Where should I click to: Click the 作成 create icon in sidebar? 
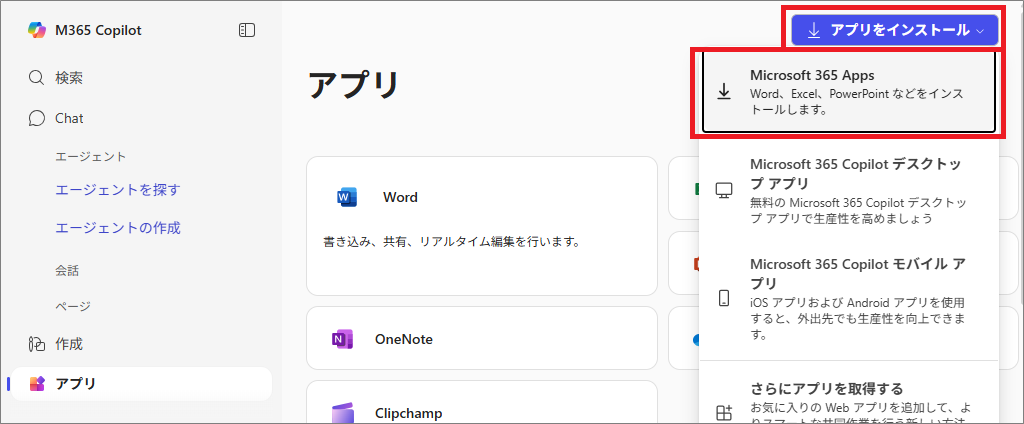37,344
